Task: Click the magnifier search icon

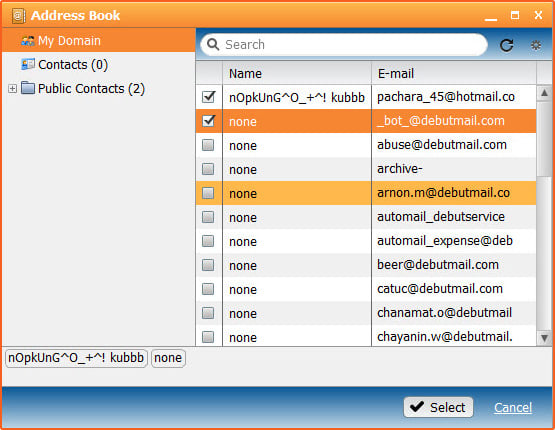Action: (x=213, y=45)
